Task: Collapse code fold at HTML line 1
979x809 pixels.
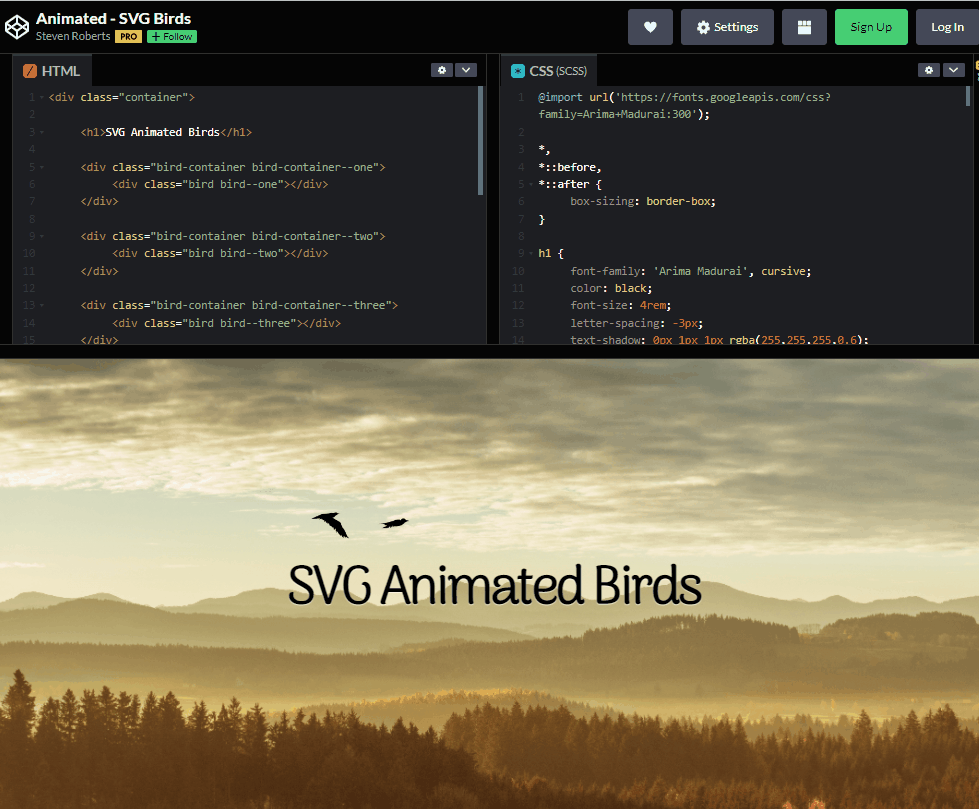Action: point(42,97)
